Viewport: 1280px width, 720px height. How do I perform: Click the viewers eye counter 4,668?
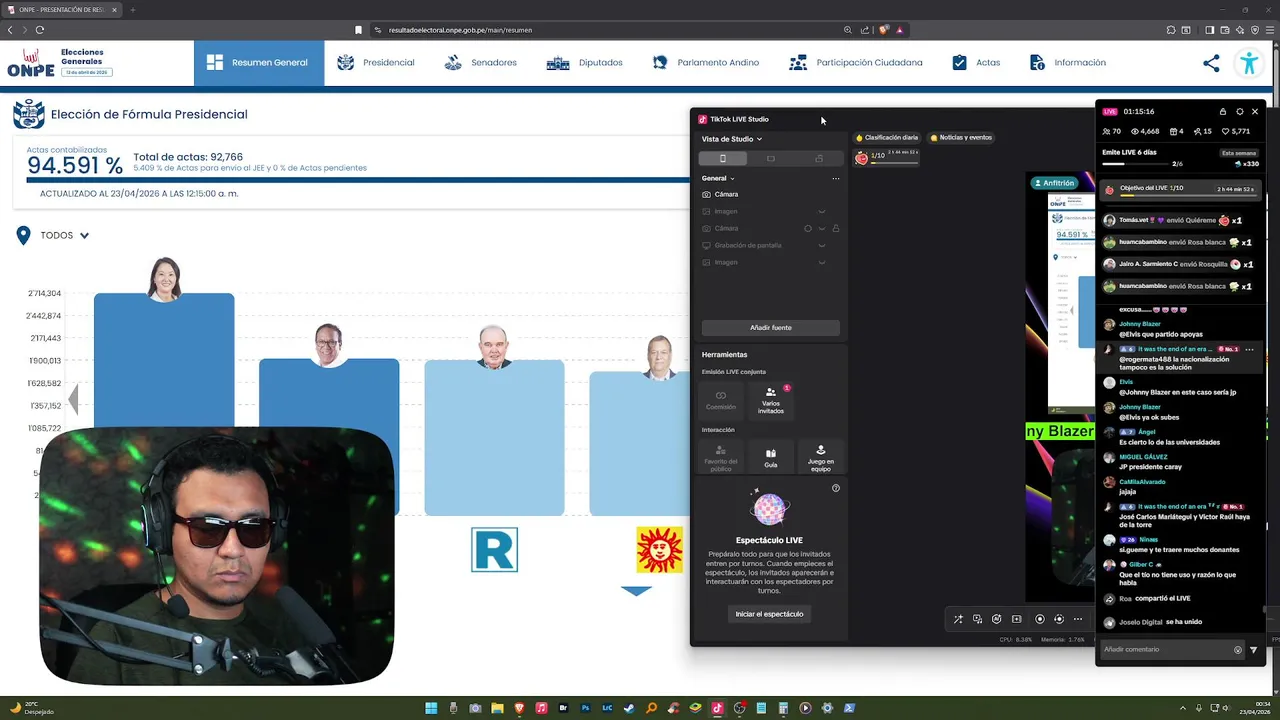[x=1145, y=131]
